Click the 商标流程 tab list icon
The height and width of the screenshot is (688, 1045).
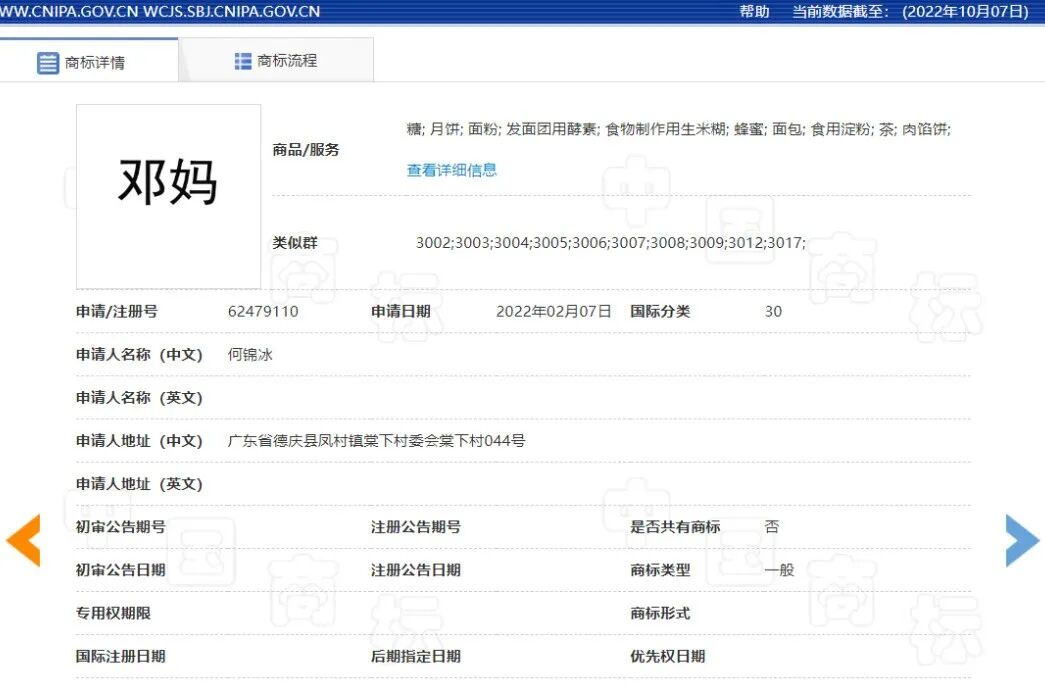click(x=243, y=61)
